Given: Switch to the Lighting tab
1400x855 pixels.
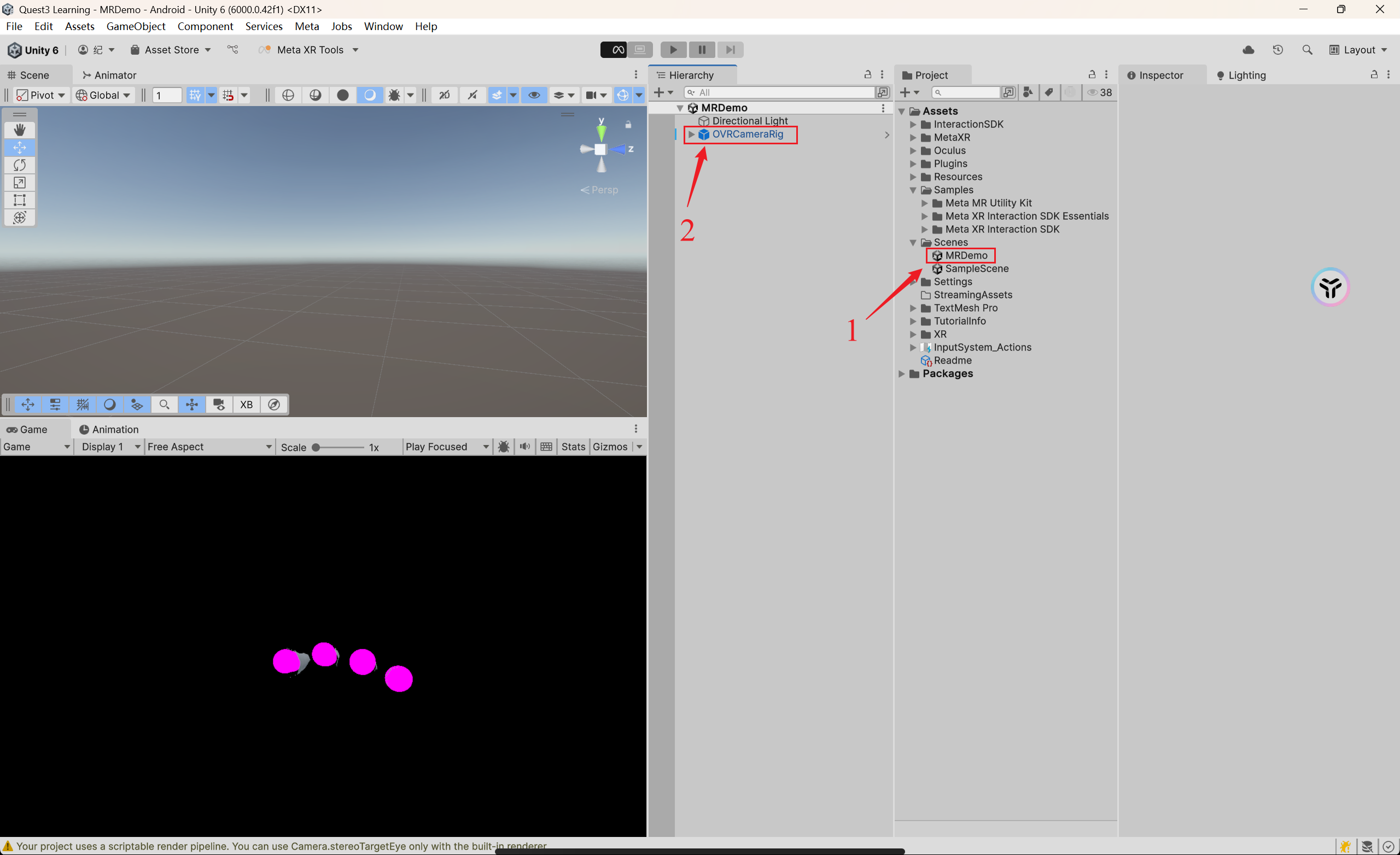Looking at the screenshot, I should (x=1241, y=75).
